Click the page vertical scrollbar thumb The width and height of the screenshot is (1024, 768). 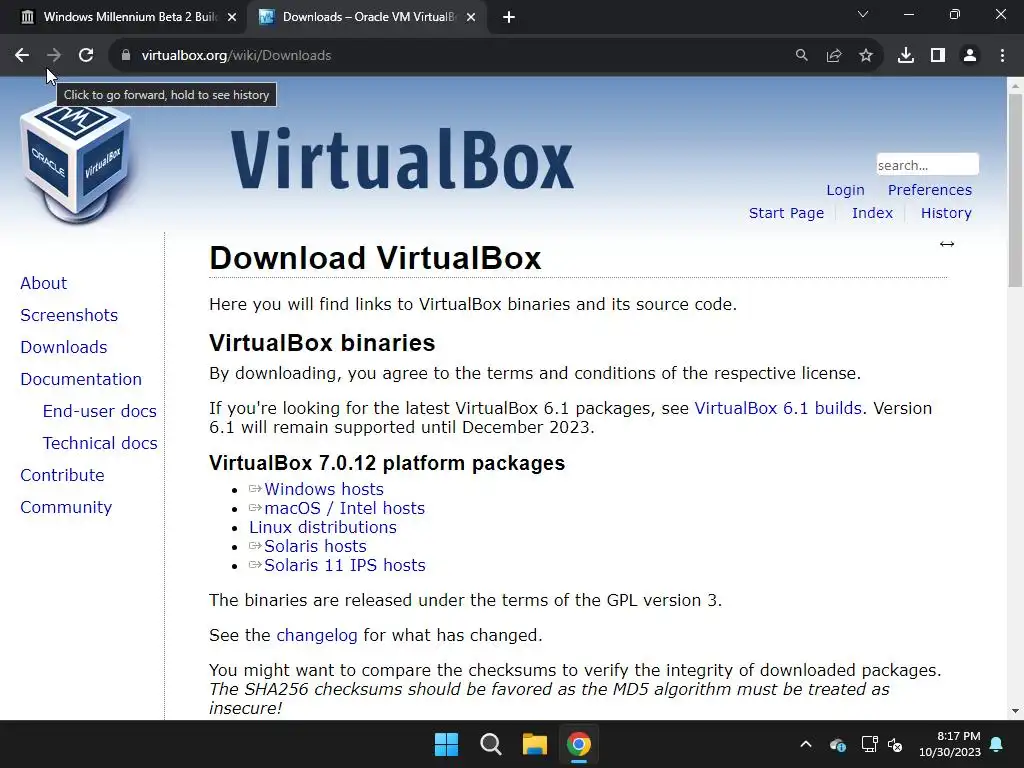(x=1015, y=189)
